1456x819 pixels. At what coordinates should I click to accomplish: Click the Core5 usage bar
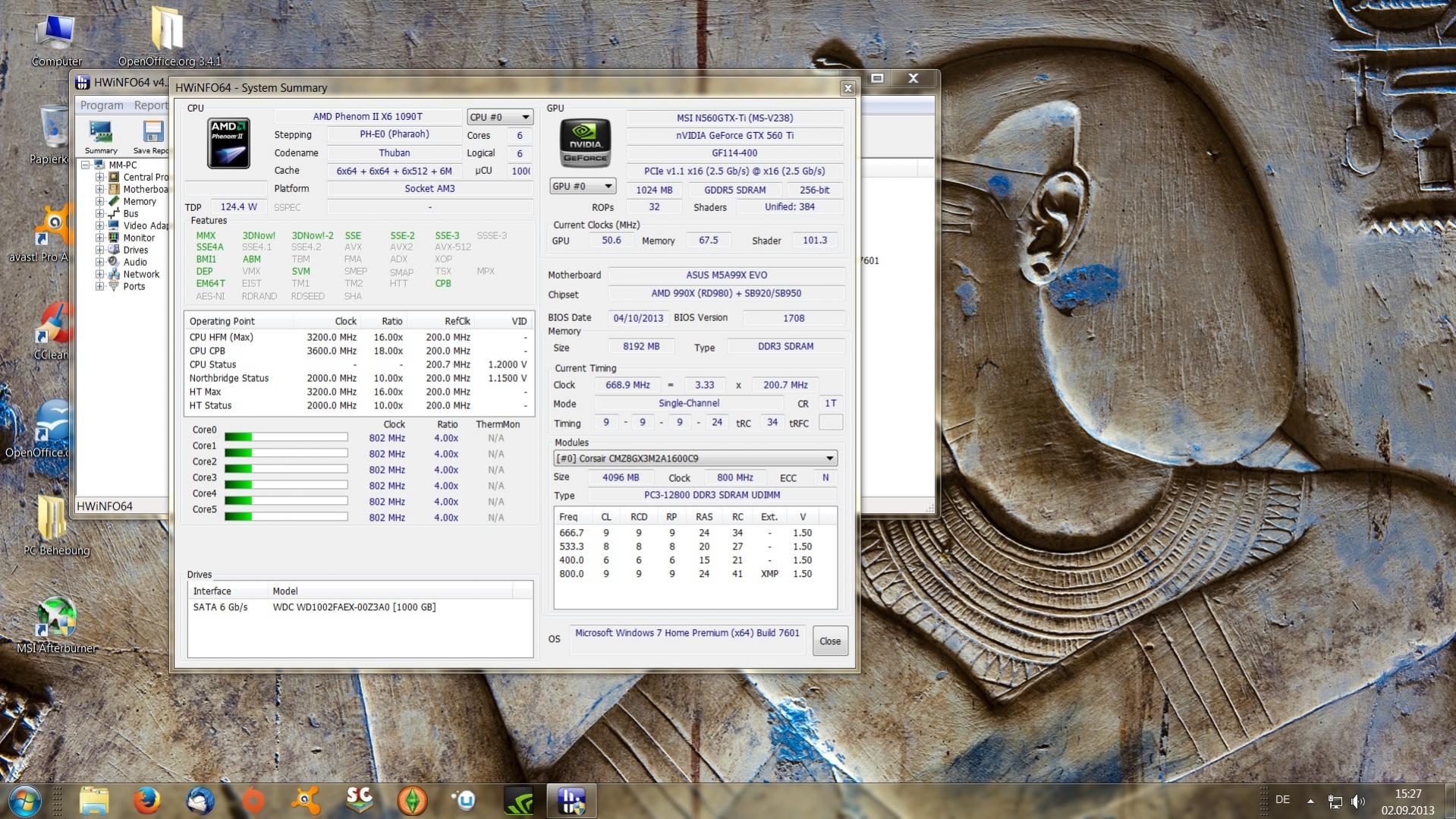click(x=286, y=517)
